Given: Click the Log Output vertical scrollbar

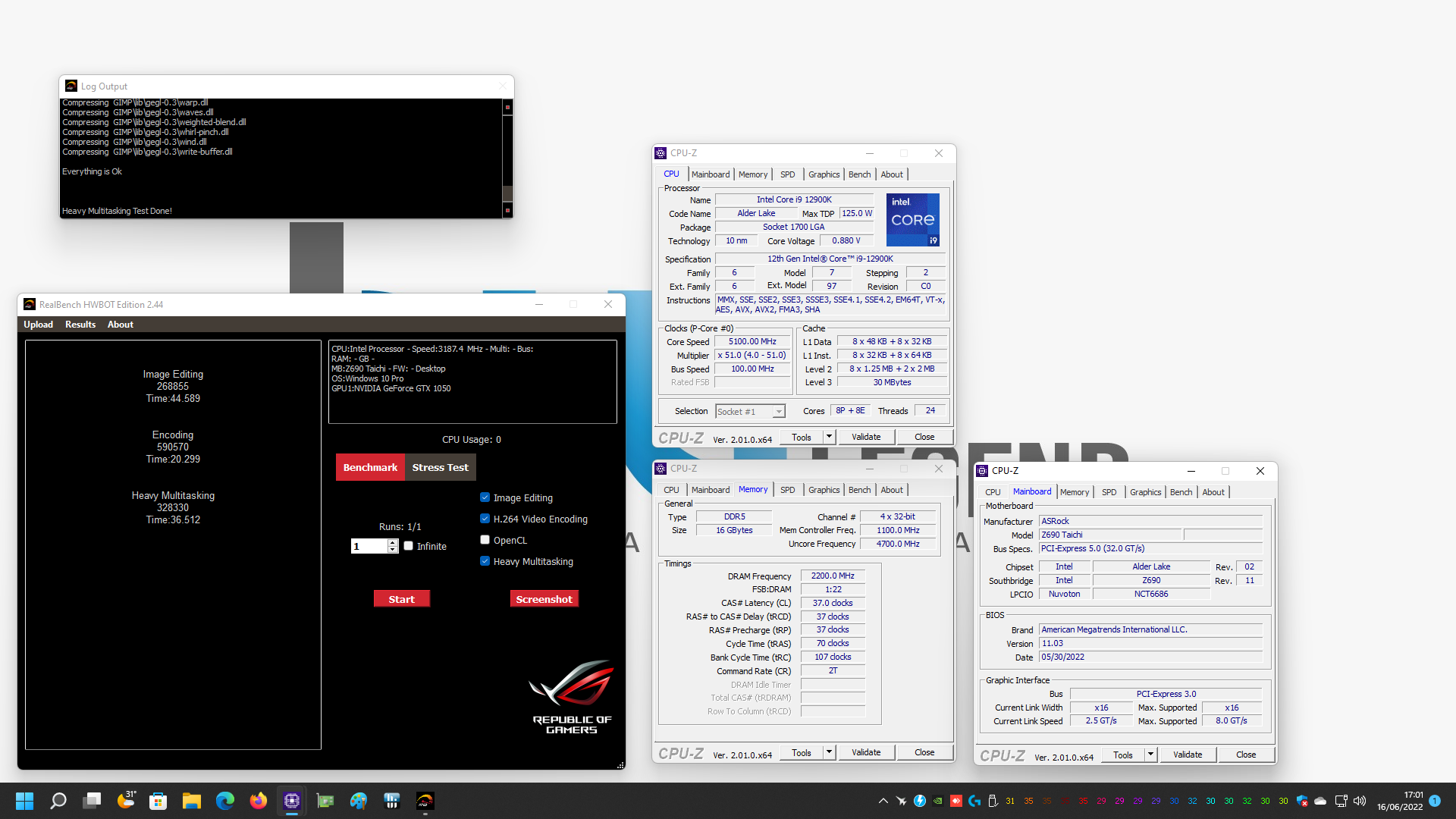Looking at the screenshot, I should (507, 158).
